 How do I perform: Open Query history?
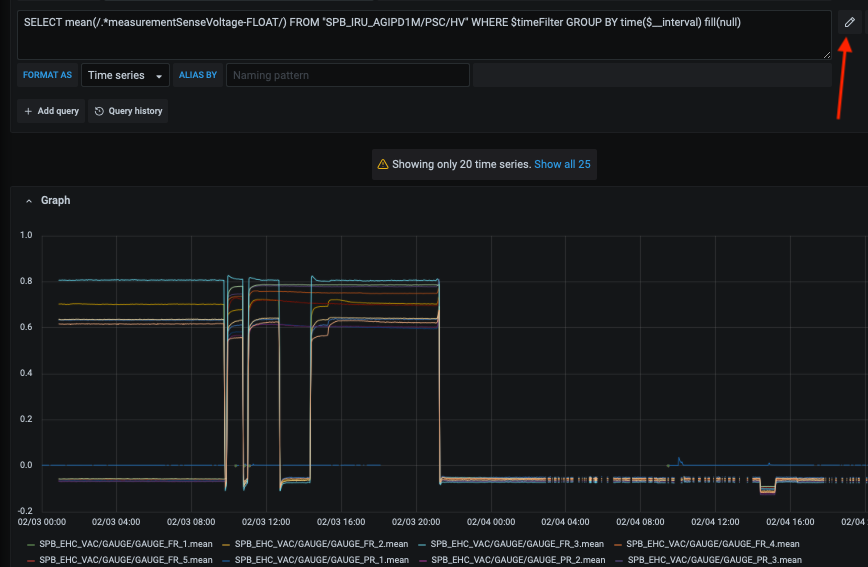tap(128, 111)
